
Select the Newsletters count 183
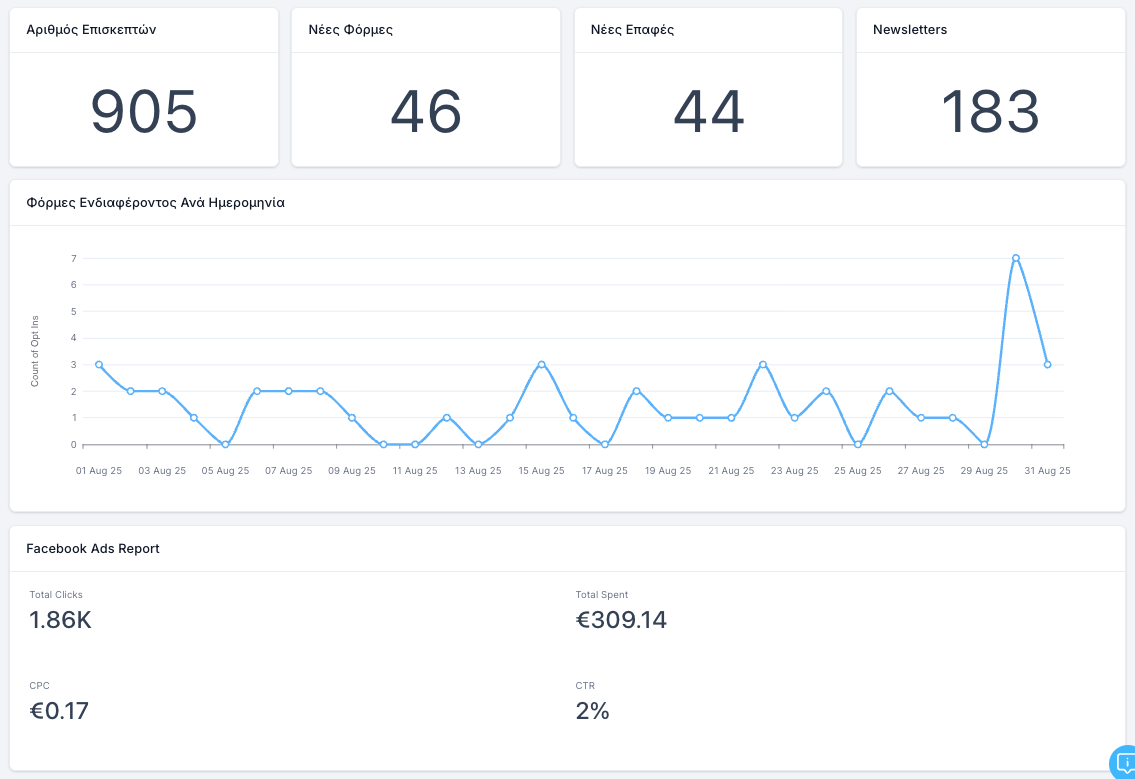990,111
